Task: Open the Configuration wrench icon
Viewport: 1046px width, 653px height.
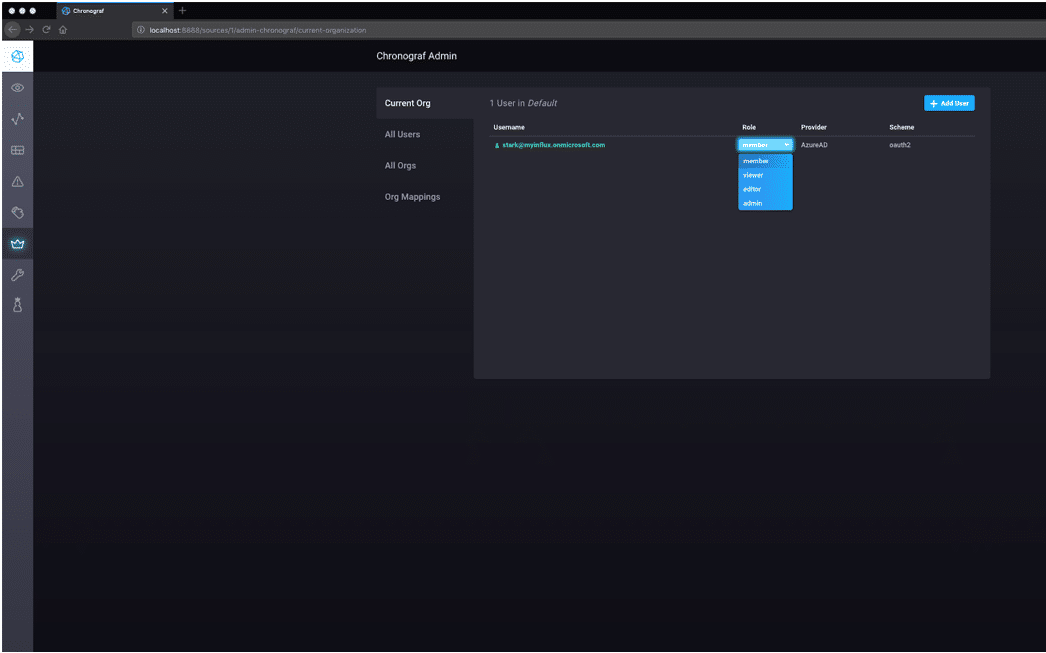Action: pyautogui.click(x=17, y=275)
